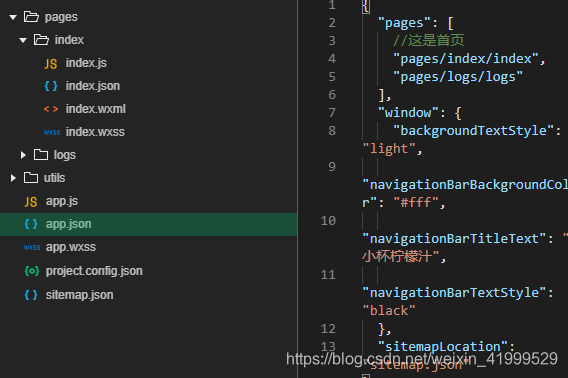
Task: Click "navigationBarTitleText" key in editor
Action: coord(454,238)
